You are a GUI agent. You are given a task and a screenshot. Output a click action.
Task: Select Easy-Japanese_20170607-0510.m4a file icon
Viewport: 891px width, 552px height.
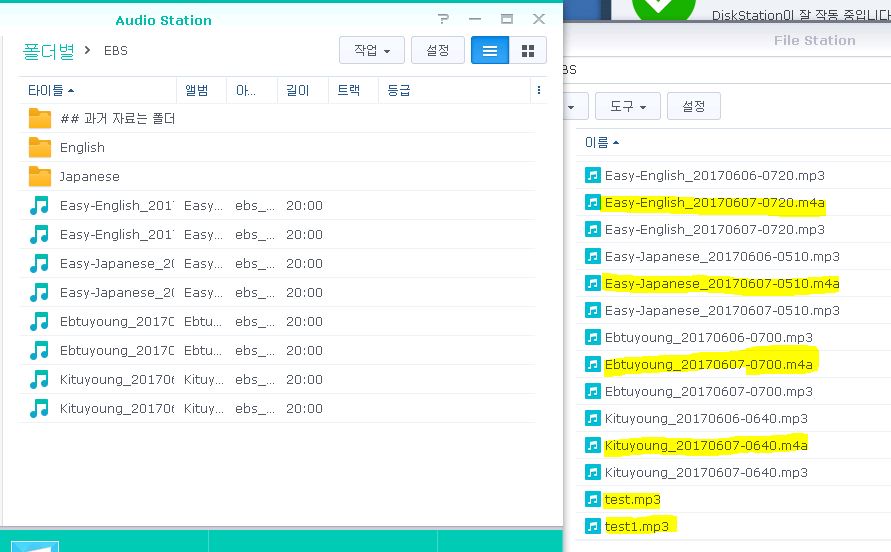pyautogui.click(x=593, y=283)
